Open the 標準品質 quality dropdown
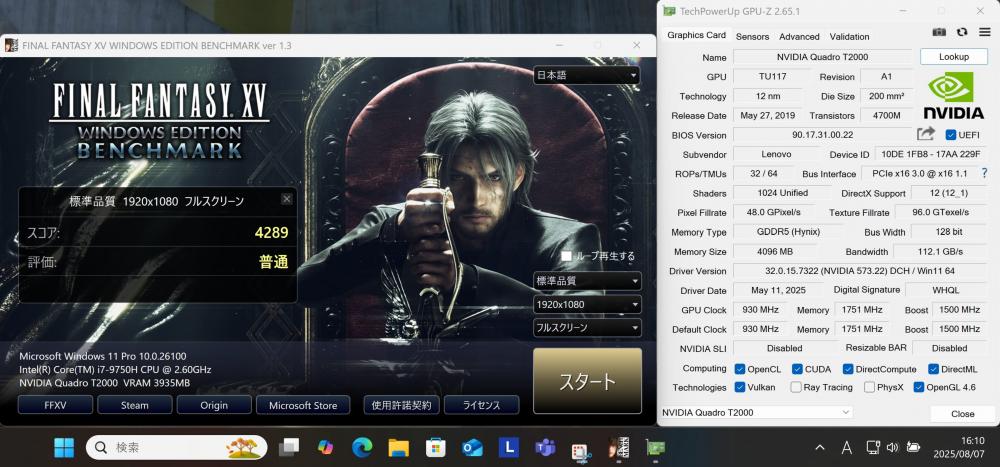This screenshot has width=1000, height=467. coord(587,281)
